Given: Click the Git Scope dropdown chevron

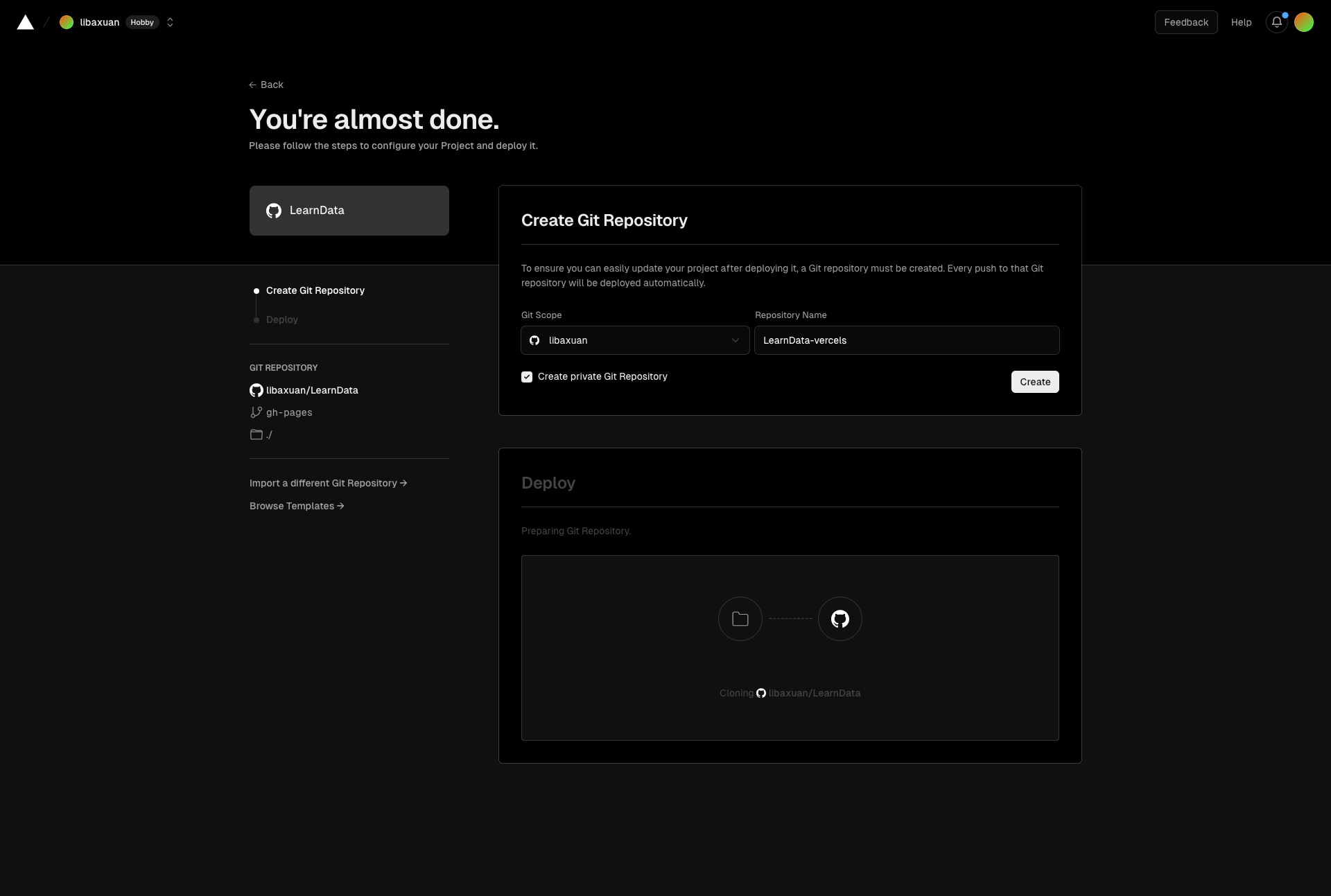Looking at the screenshot, I should click(736, 340).
